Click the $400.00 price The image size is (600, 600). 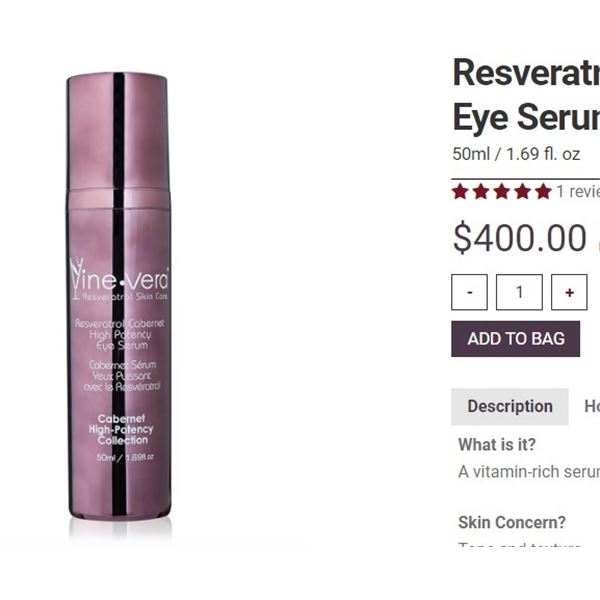click(x=520, y=238)
